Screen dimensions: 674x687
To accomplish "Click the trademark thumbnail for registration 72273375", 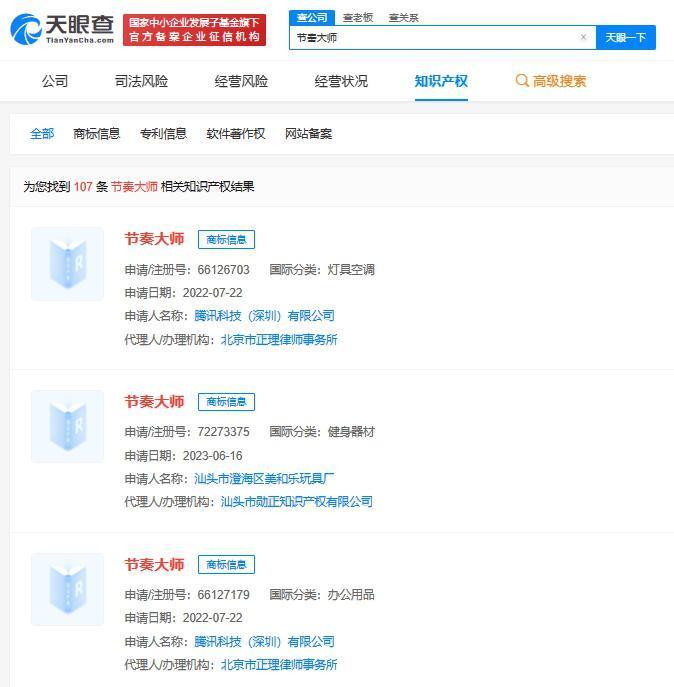I will (67, 426).
